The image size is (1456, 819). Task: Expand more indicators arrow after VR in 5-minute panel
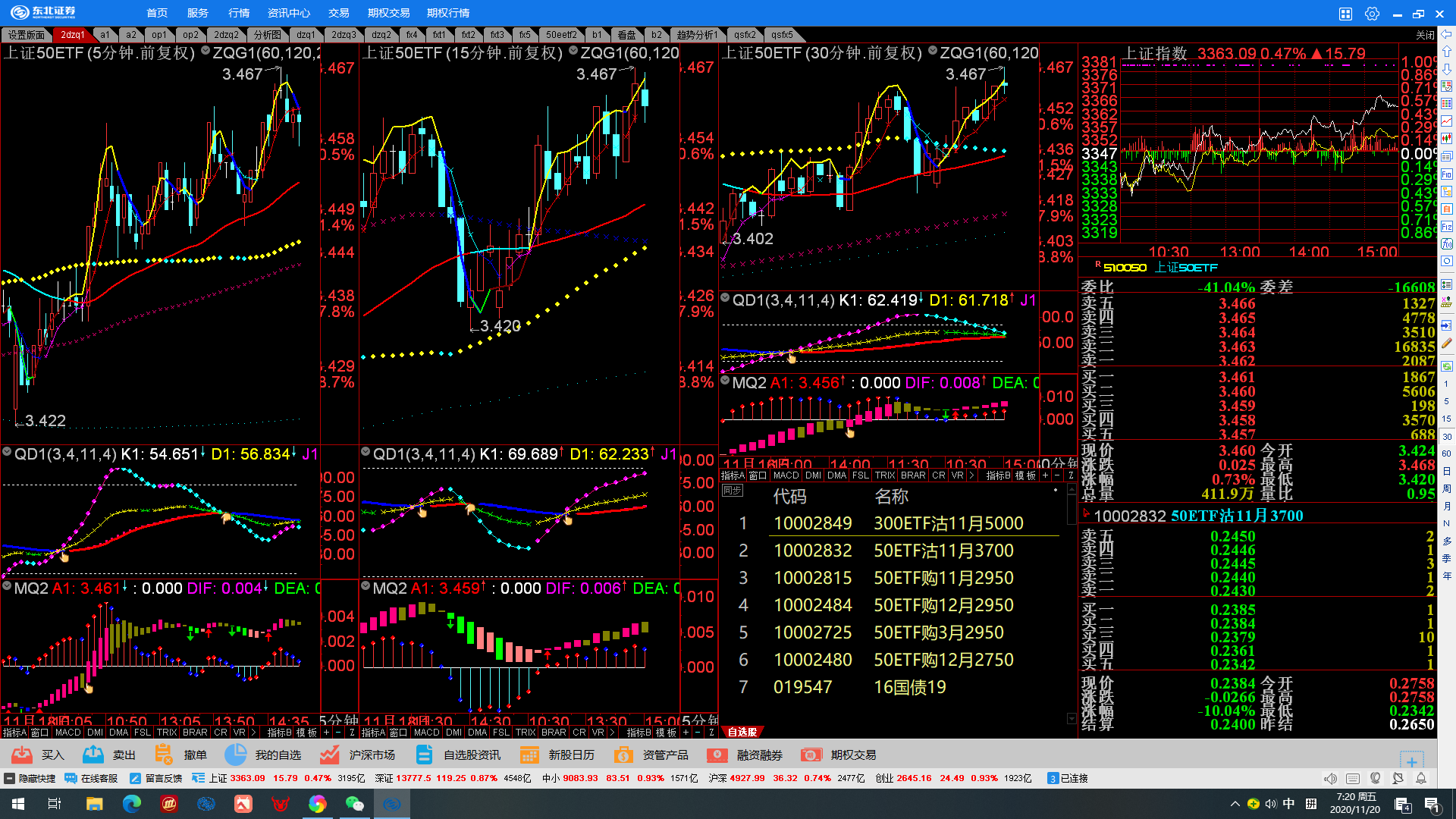pyautogui.click(x=253, y=733)
